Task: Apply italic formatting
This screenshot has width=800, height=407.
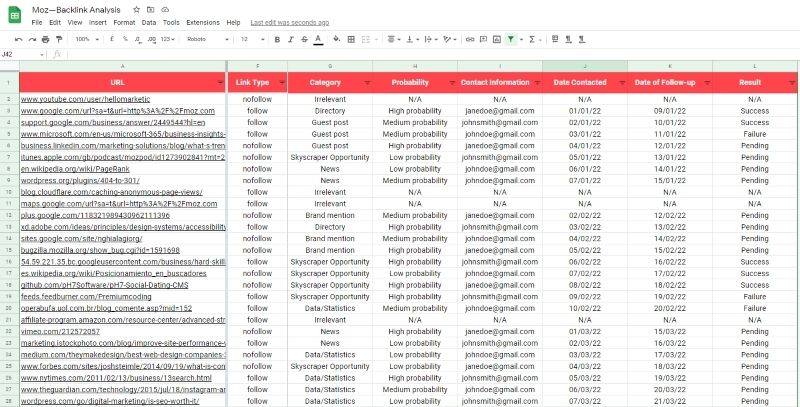Action: pos(291,39)
